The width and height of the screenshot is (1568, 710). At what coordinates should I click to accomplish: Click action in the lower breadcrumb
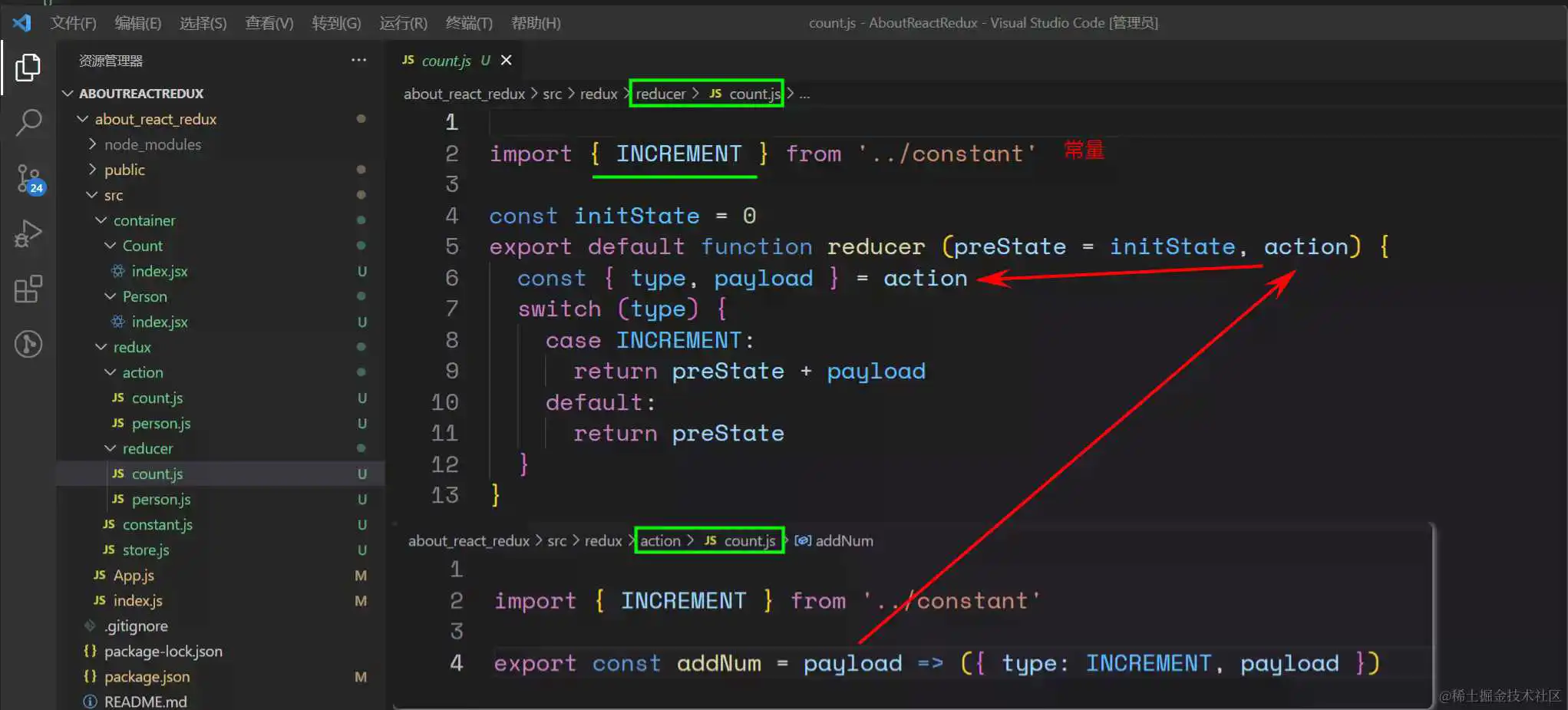tap(660, 540)
